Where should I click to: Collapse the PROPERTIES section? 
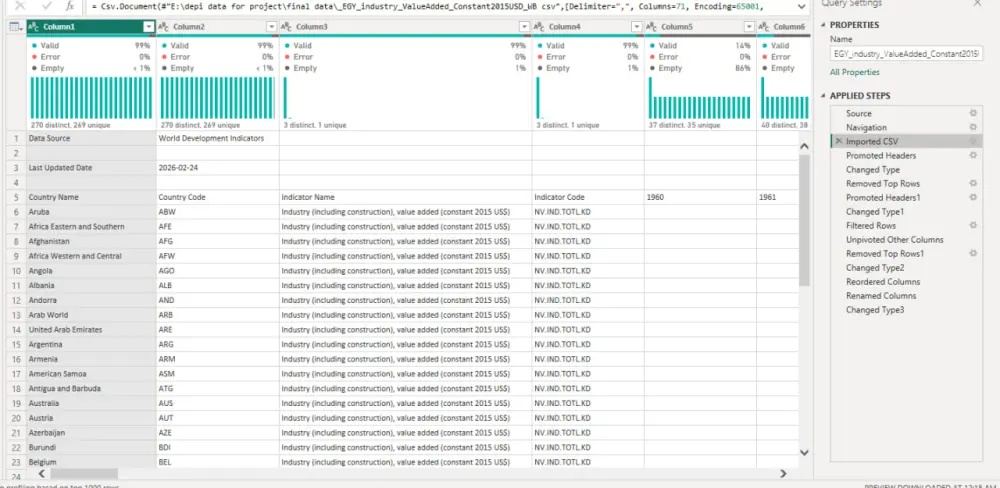[823, 25]
